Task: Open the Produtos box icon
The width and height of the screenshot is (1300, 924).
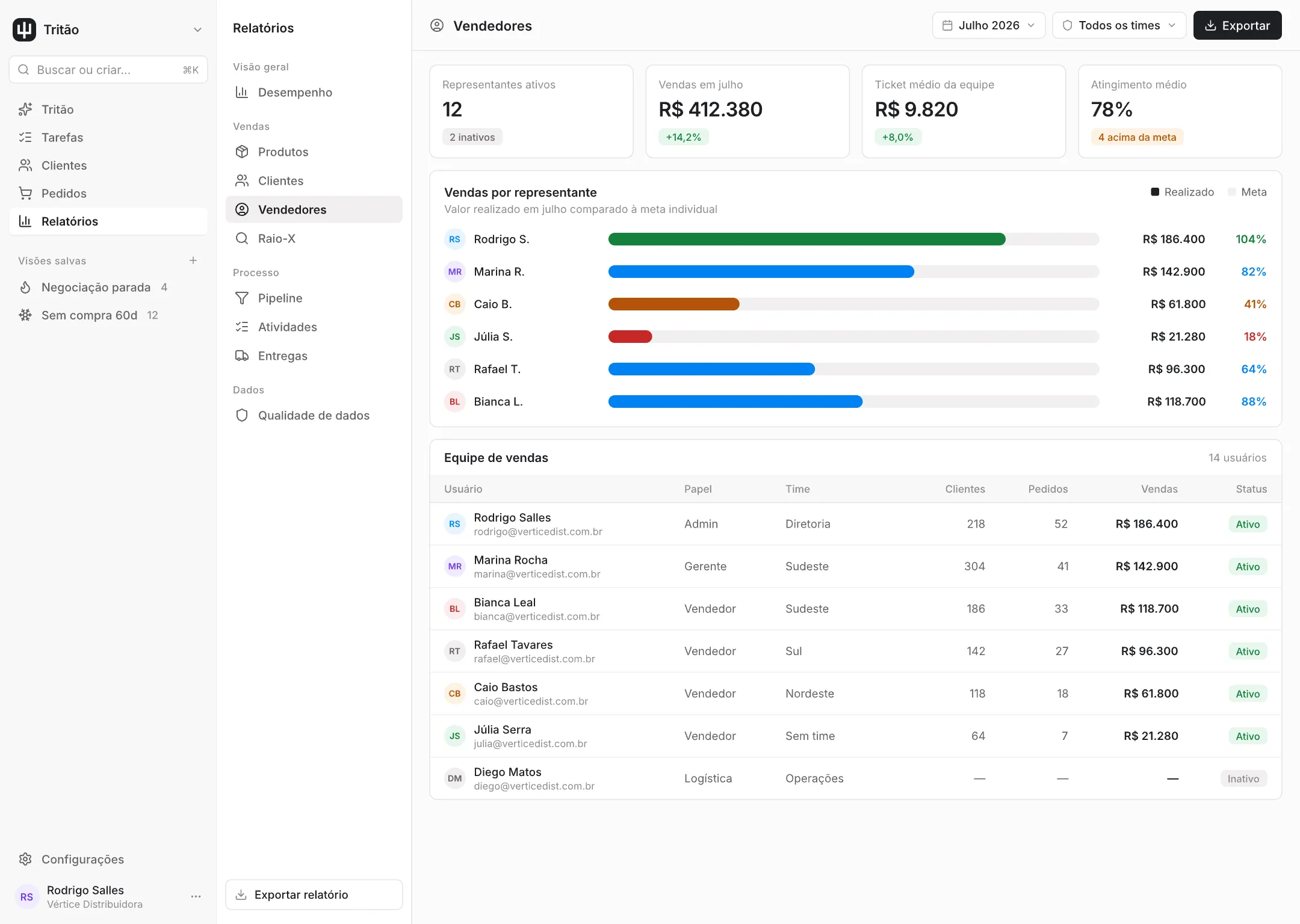Action: [242, 152]
